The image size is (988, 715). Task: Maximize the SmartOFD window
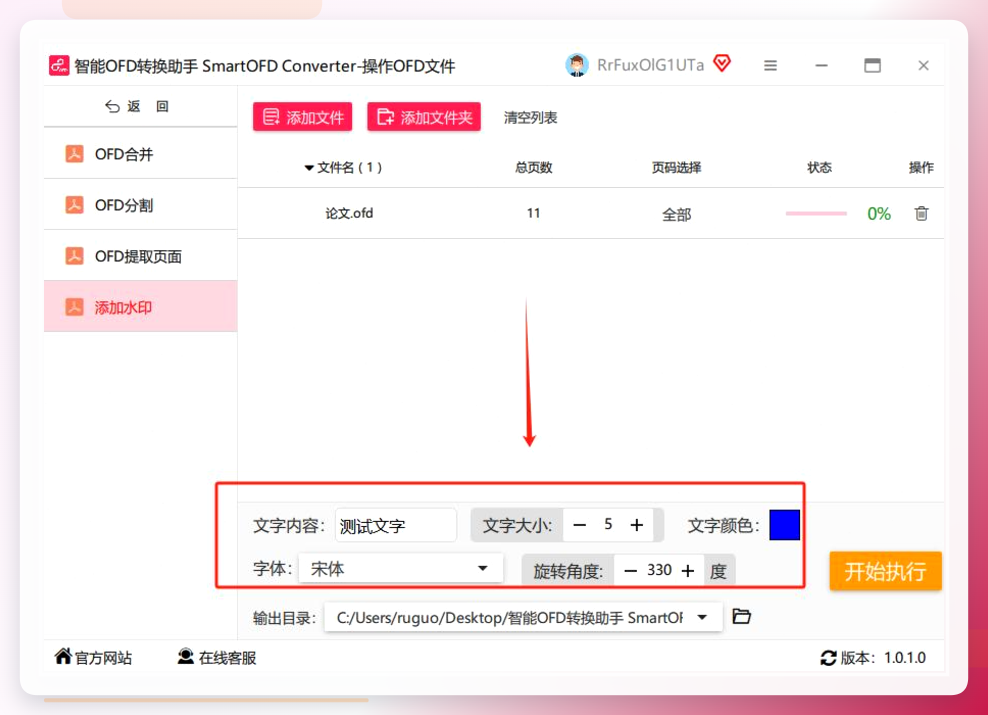coord(872,66)
